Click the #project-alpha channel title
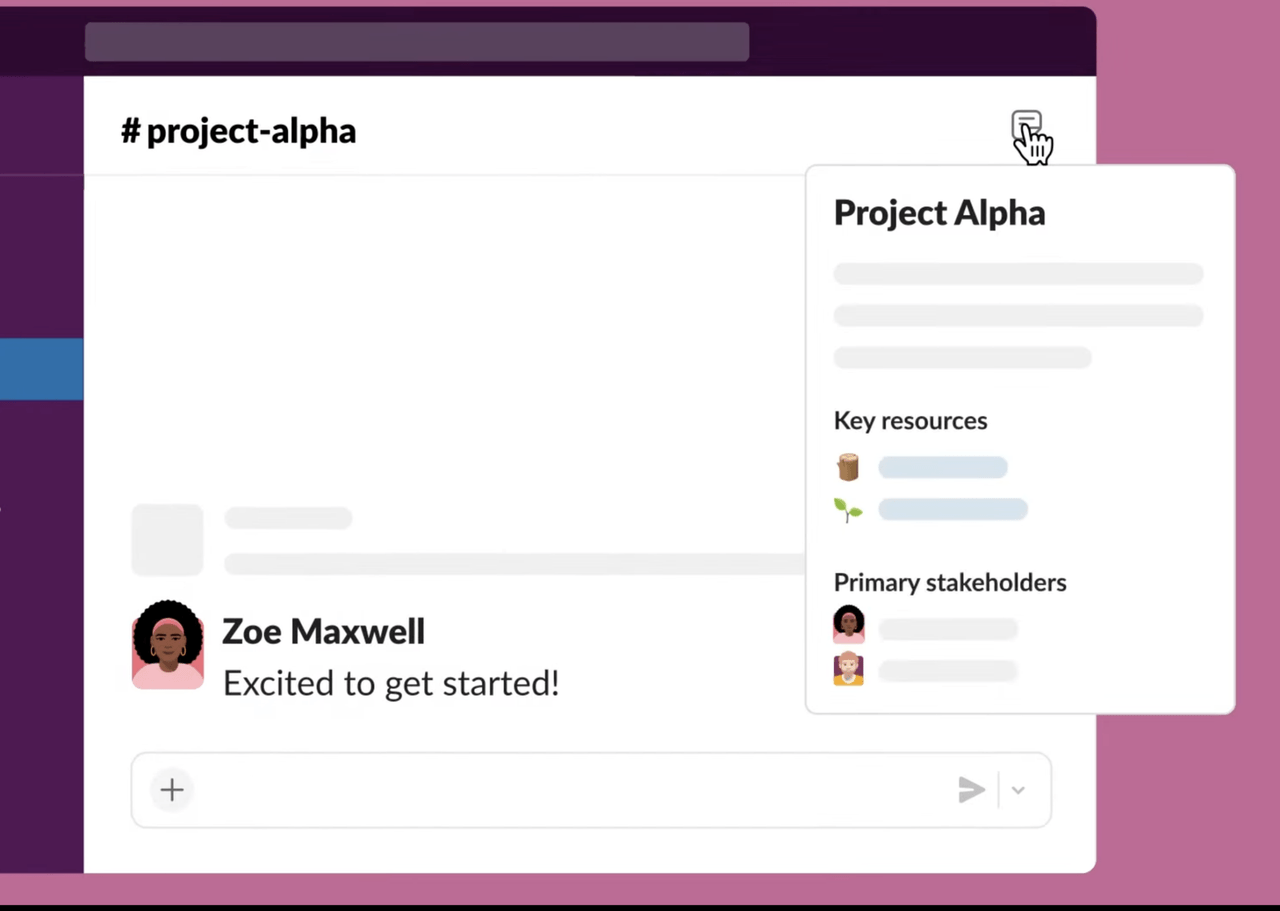 (238, 131)
